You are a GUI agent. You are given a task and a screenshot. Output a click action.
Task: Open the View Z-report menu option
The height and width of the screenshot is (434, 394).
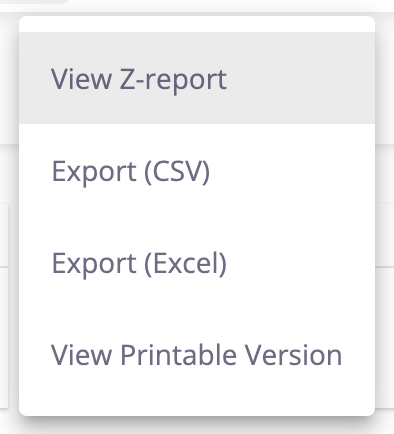tap(197, 78)
